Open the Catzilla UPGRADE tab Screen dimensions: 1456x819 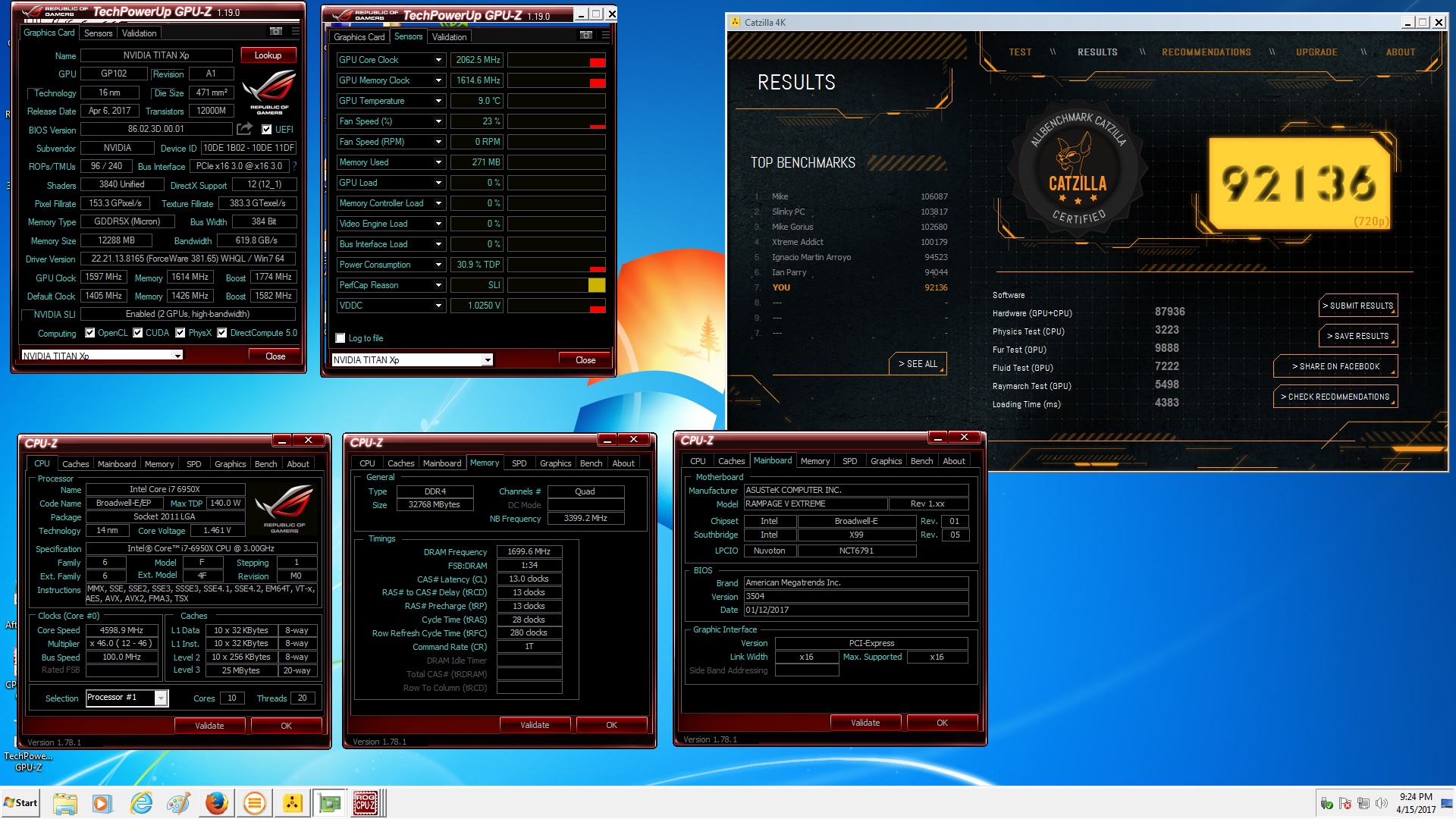coord(1316,52)
